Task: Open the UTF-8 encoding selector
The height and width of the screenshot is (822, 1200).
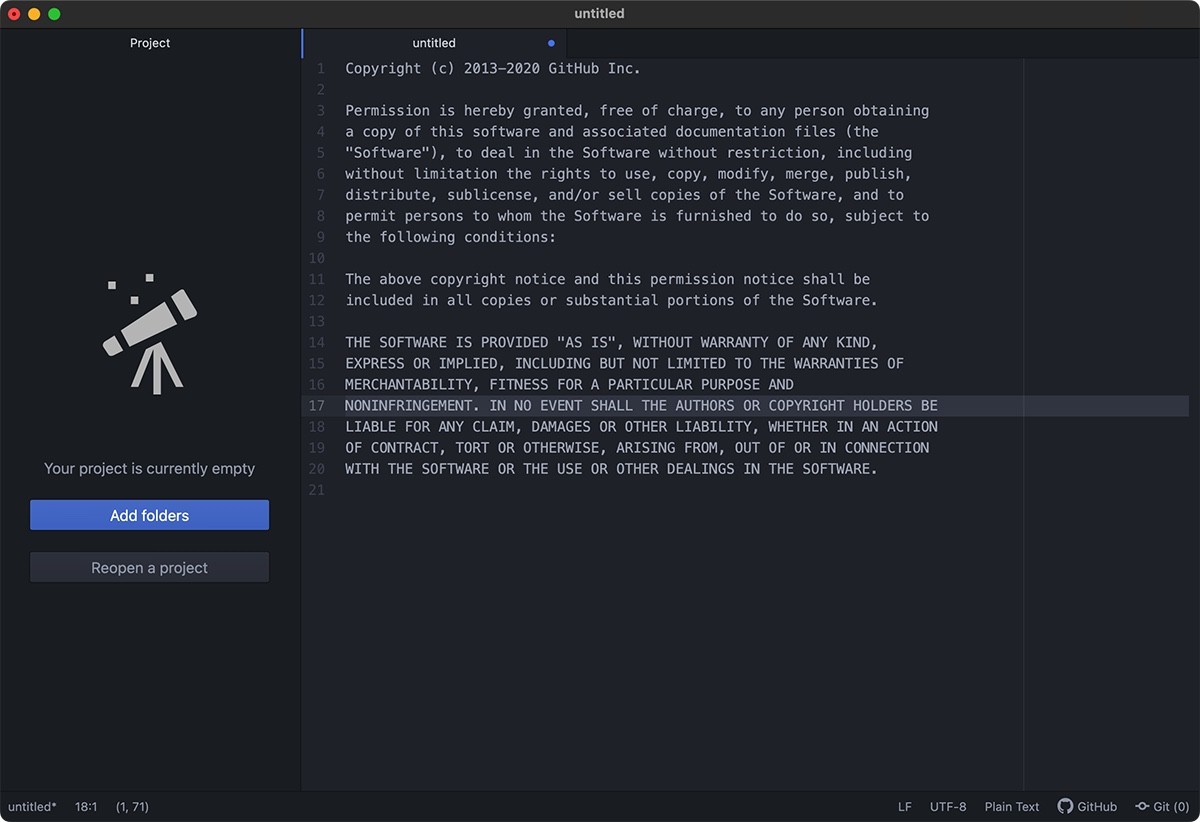Action: click(947, 806)
